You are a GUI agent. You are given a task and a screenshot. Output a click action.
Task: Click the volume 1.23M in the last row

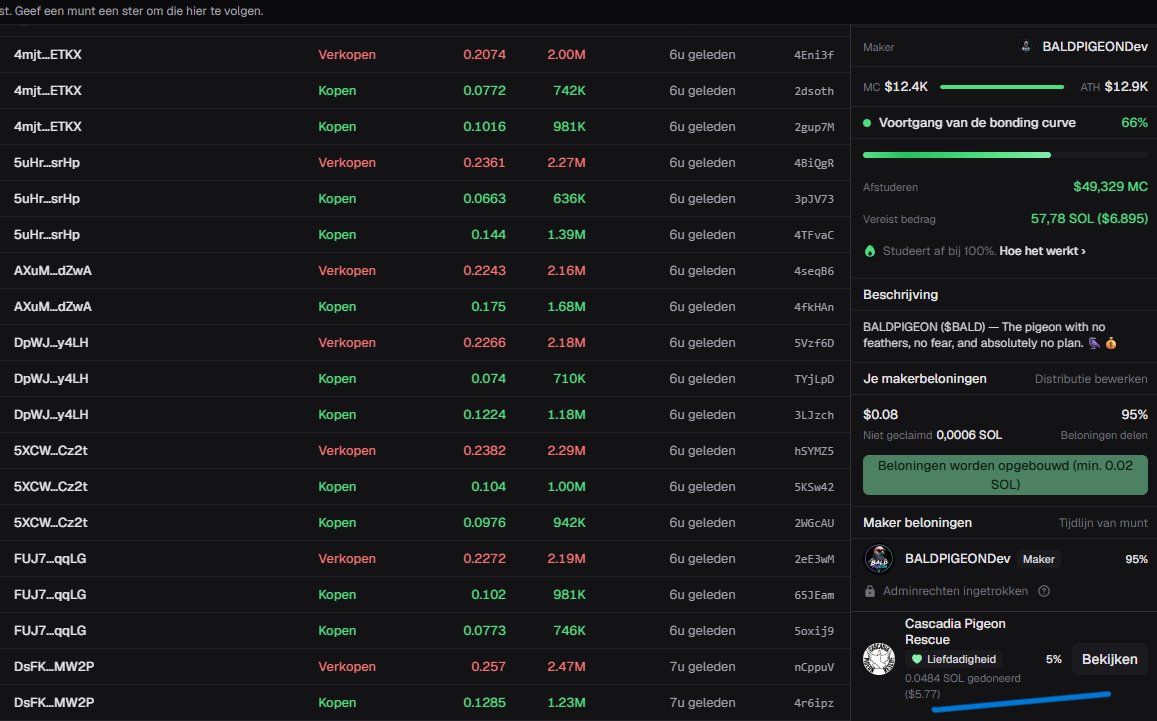click(567, 703)
